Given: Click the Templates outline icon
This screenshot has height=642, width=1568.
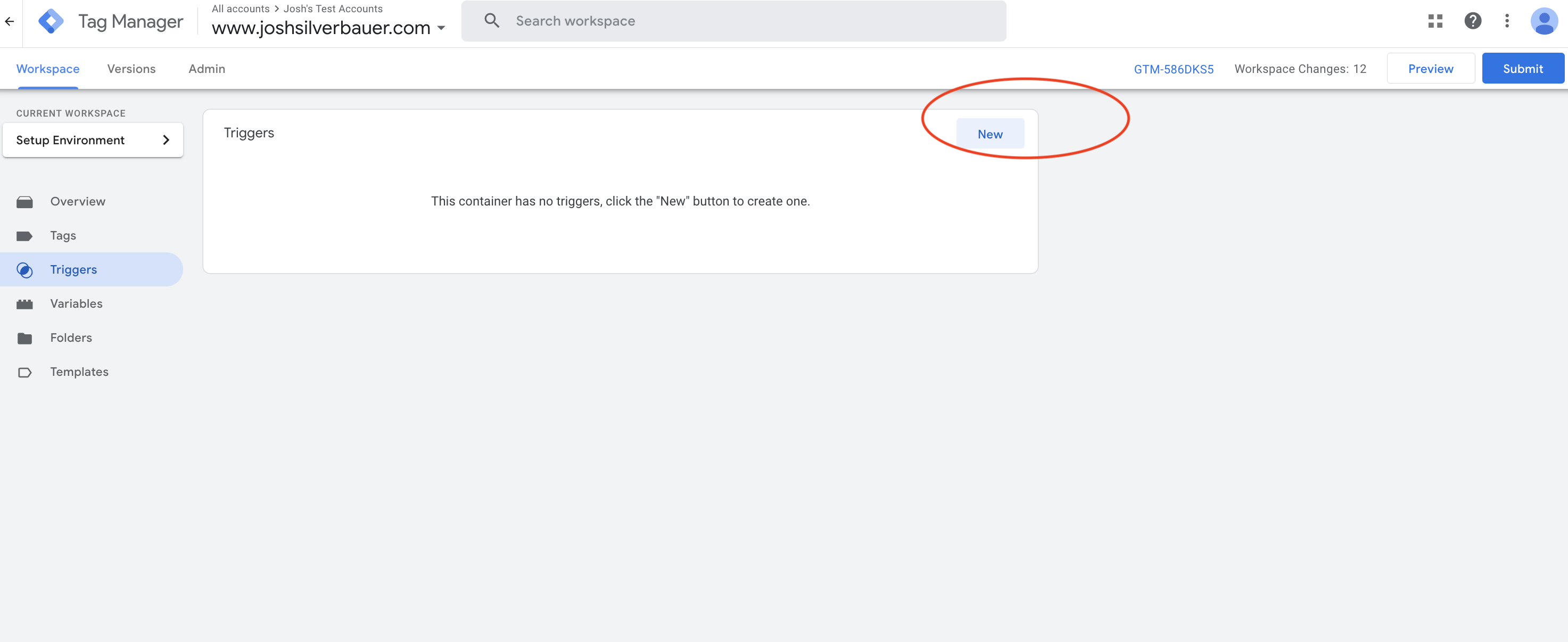Looking at the screenshot, I should (24, 372).
